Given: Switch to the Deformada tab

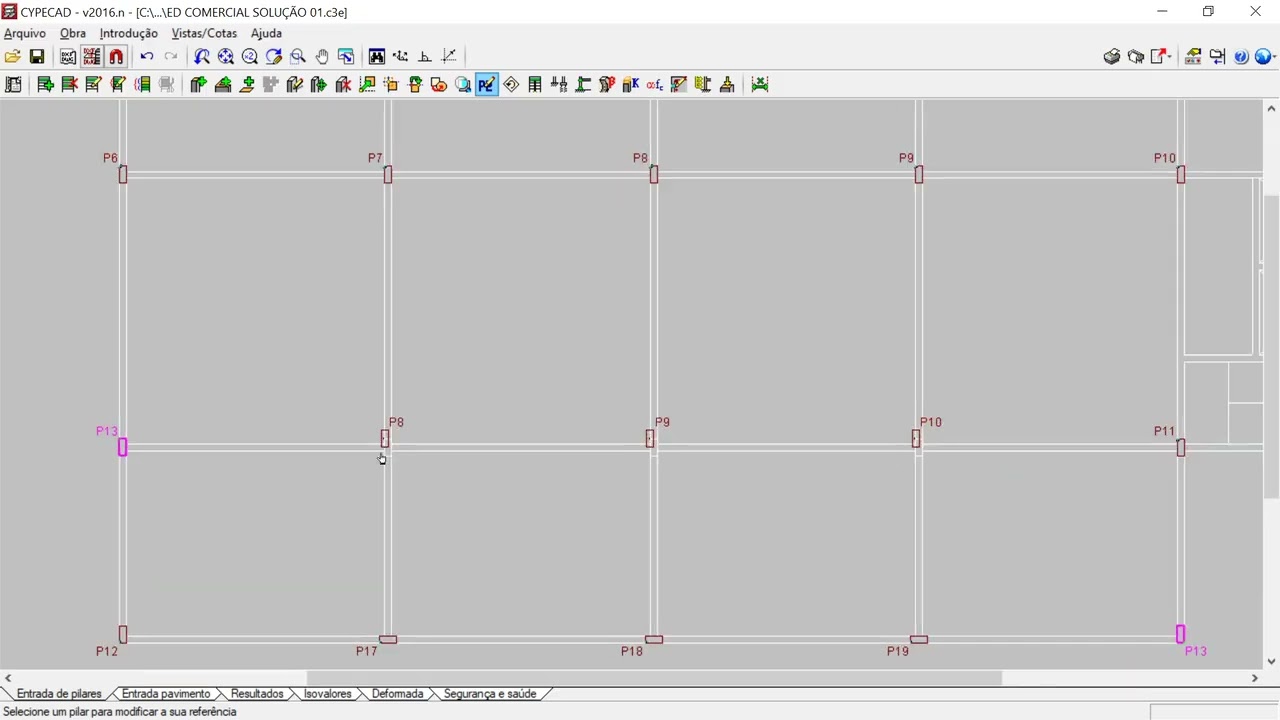Looking at the screenshot, I should click(397, 694).
